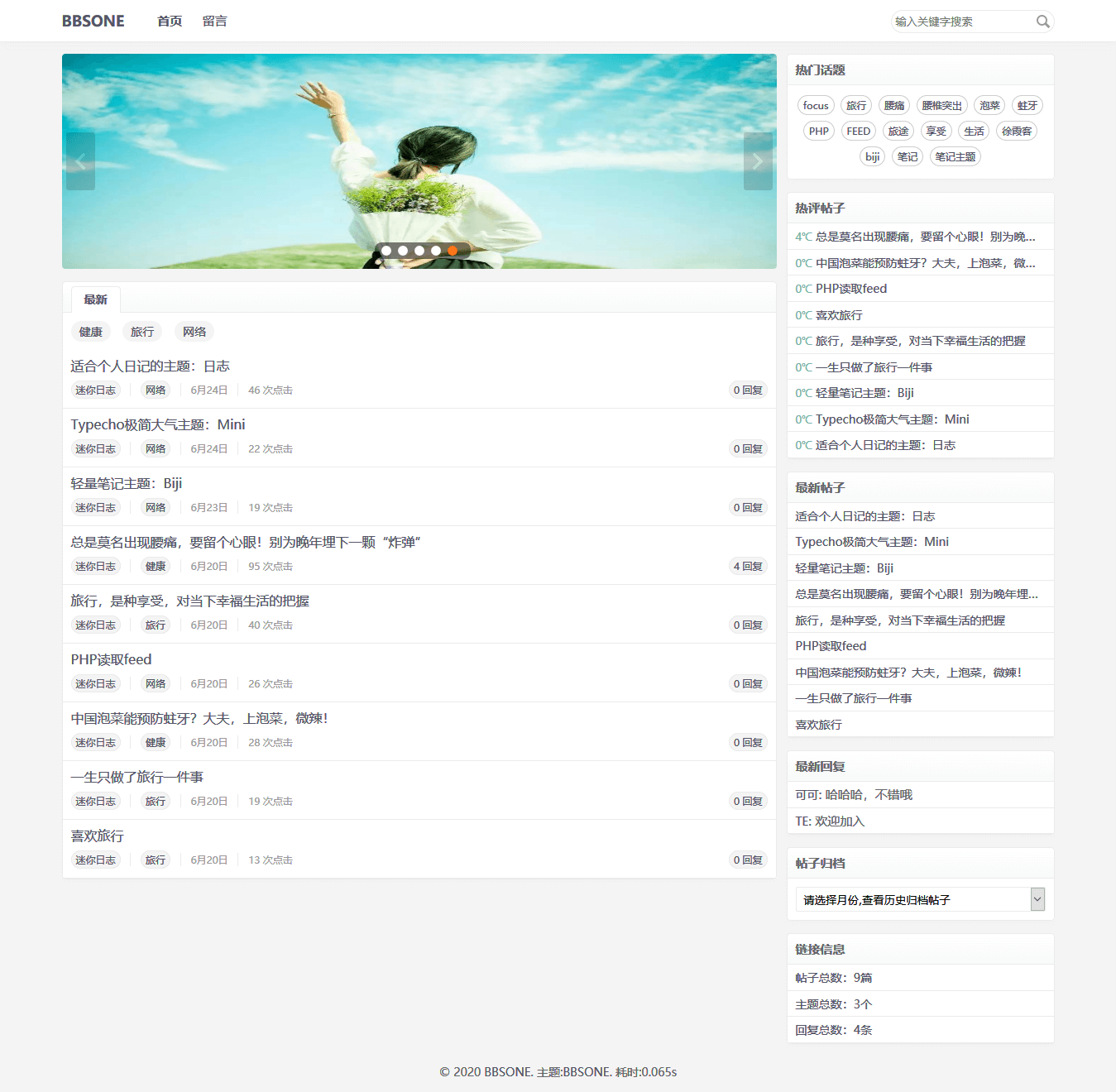Select the third carousel indicator dot
The image size is (1116, 1092).
click(x=419, y=251)
